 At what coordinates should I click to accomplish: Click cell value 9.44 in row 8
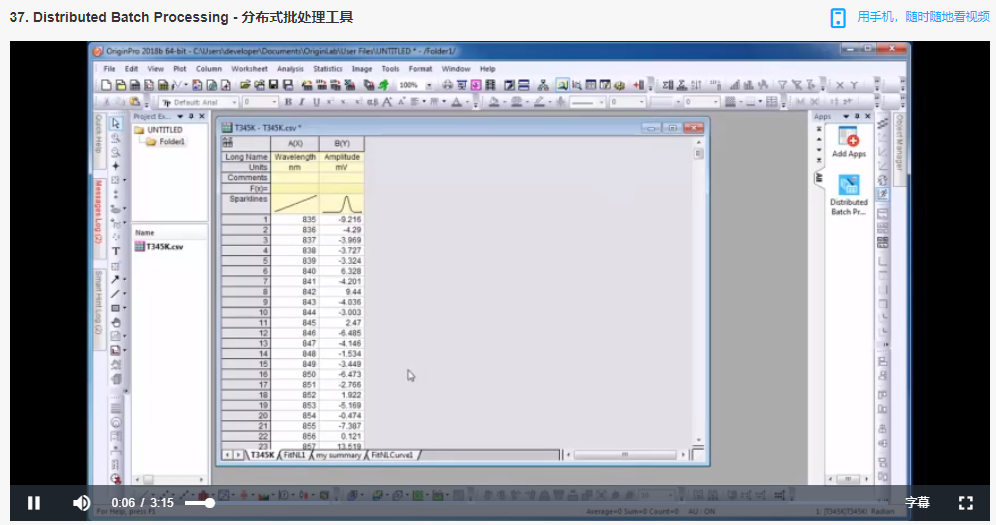pyautogui.click(x=342, y=292)
